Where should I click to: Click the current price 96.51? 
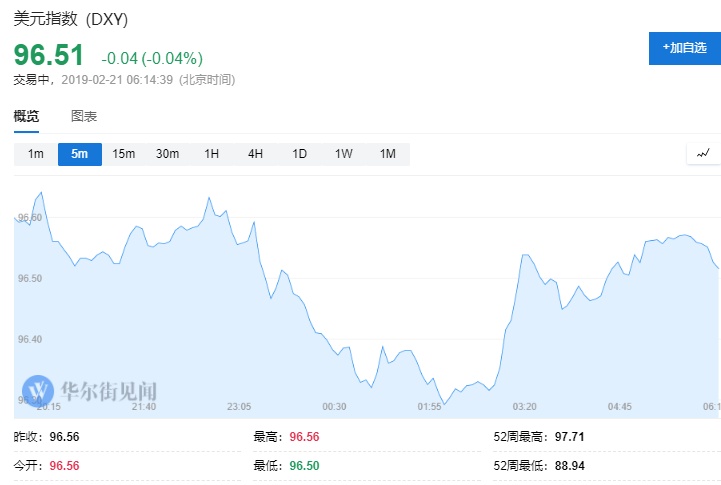click(x=49, y=56)
